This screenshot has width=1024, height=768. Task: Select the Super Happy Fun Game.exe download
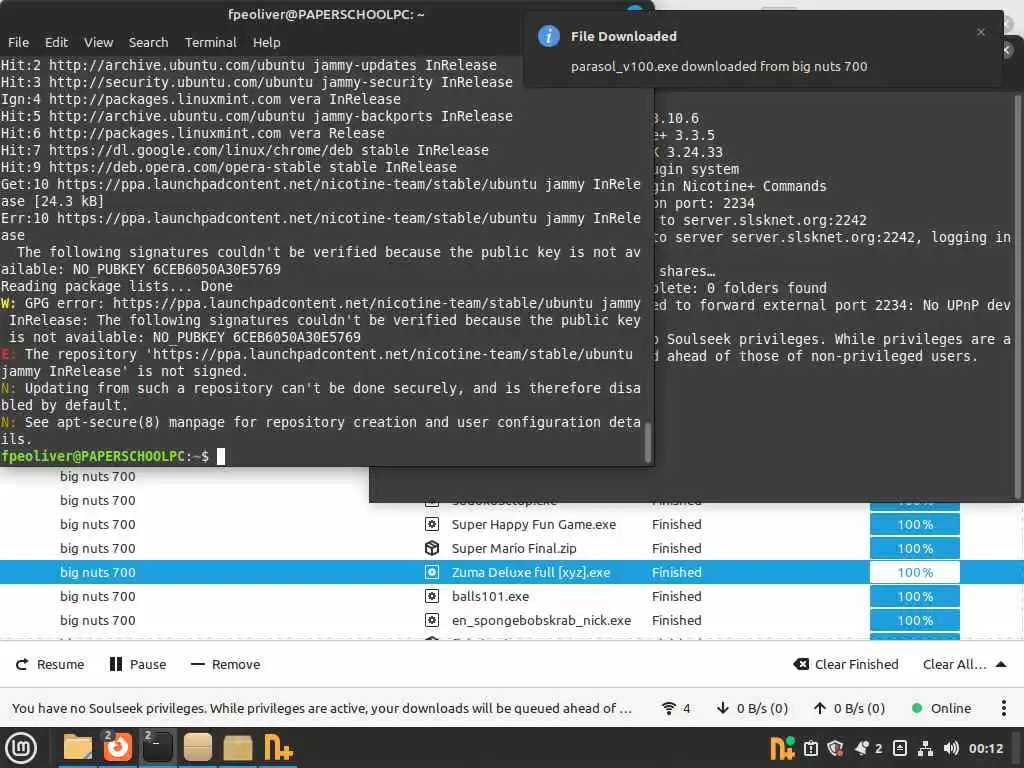click(534, 524)
